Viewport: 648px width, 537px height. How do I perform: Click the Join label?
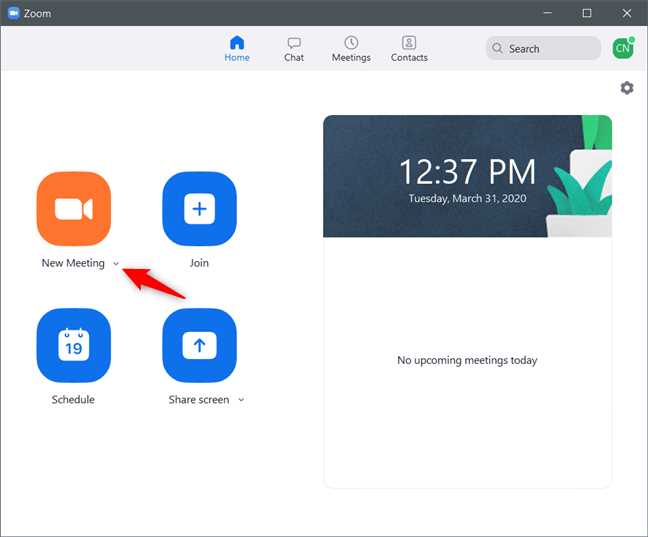click(x=199, y=263)
